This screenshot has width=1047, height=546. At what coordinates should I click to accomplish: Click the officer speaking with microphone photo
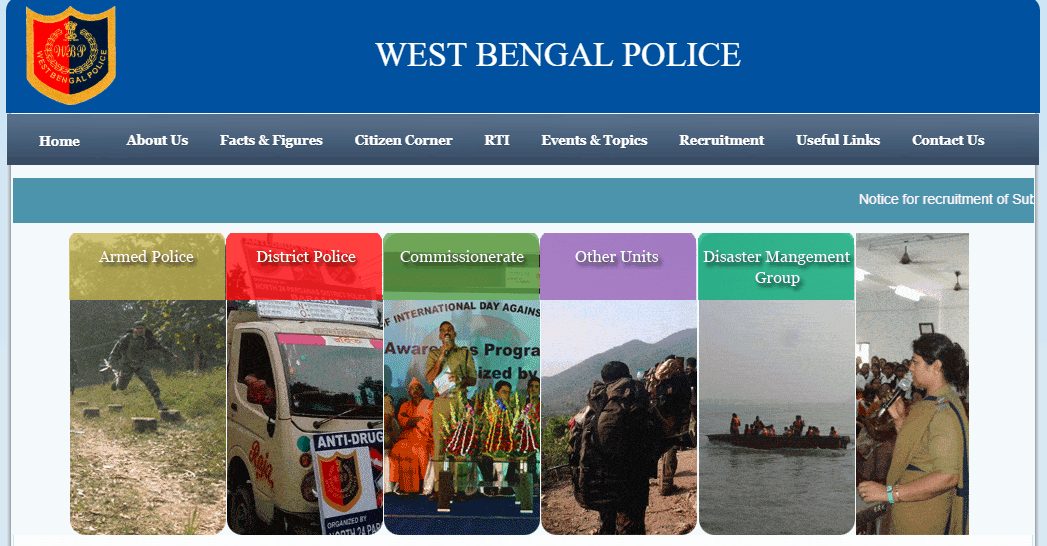(x=912, y=384)
